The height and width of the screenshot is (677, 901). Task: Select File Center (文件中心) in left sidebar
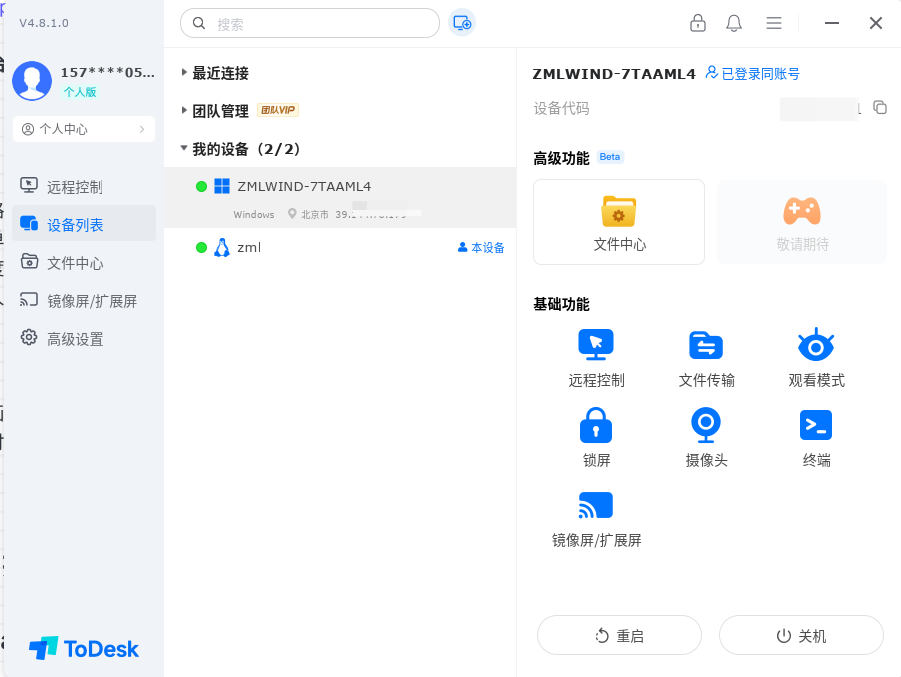click(75, 263)
